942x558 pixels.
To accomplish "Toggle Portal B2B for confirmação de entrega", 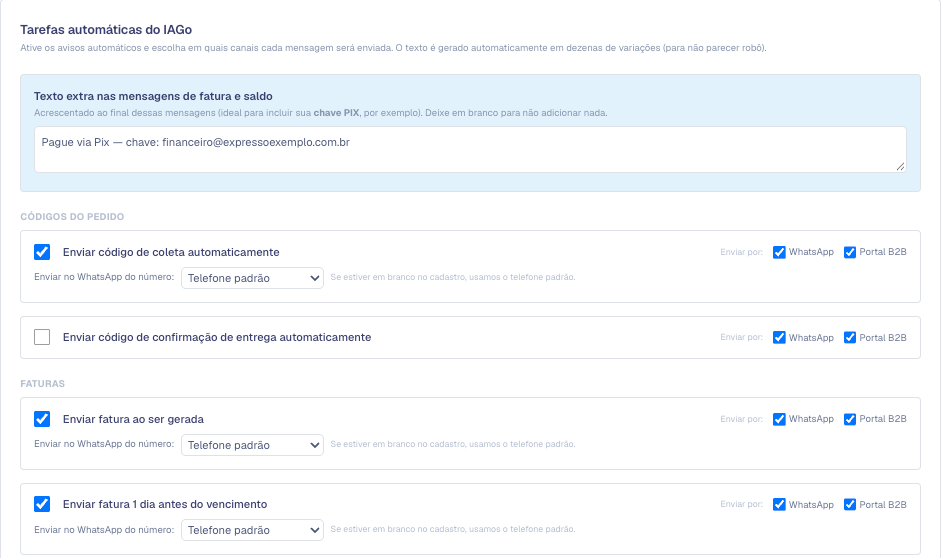I will 849,338.
